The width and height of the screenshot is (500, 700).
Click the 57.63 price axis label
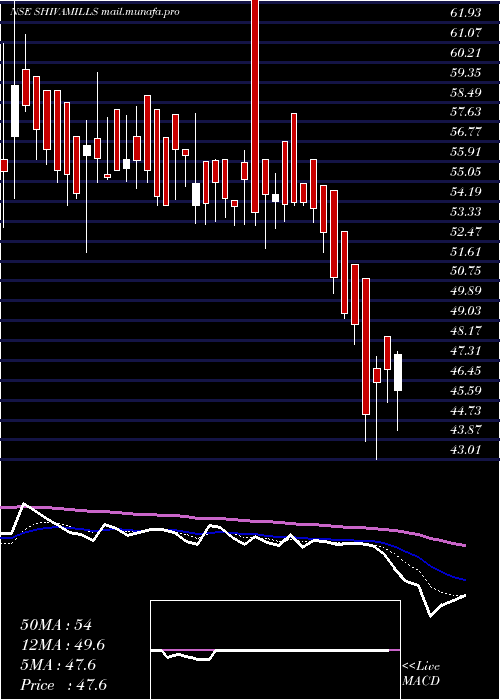coord(466,112)
